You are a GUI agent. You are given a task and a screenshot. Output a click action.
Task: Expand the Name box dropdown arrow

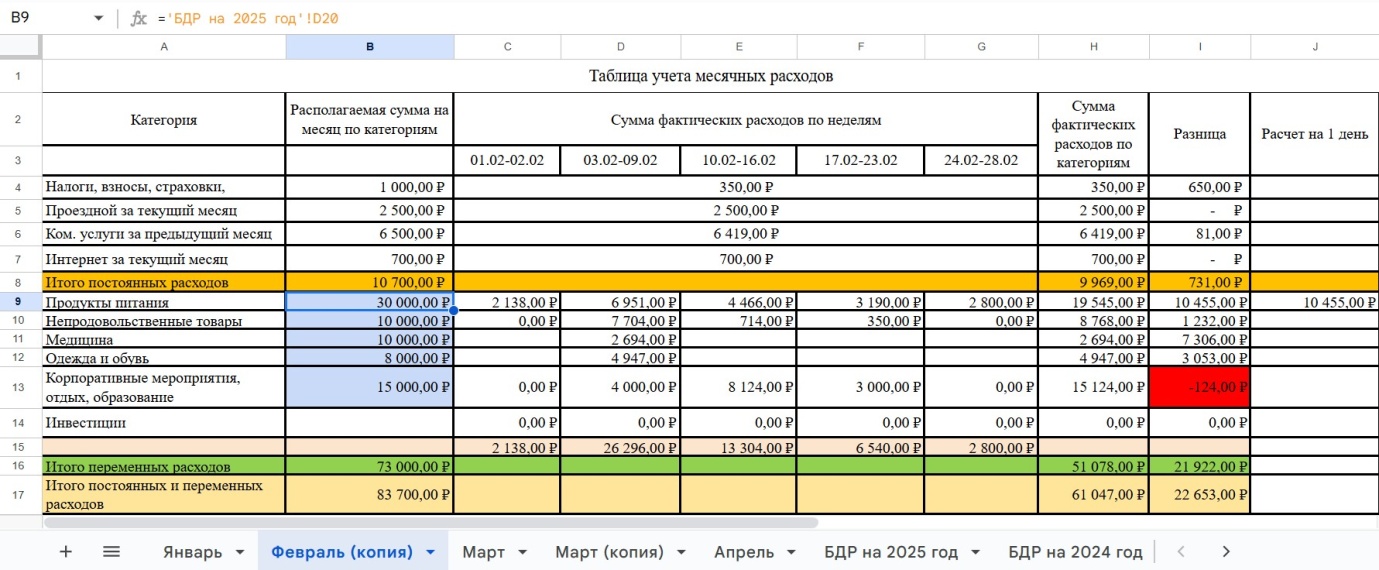(98, 18)
